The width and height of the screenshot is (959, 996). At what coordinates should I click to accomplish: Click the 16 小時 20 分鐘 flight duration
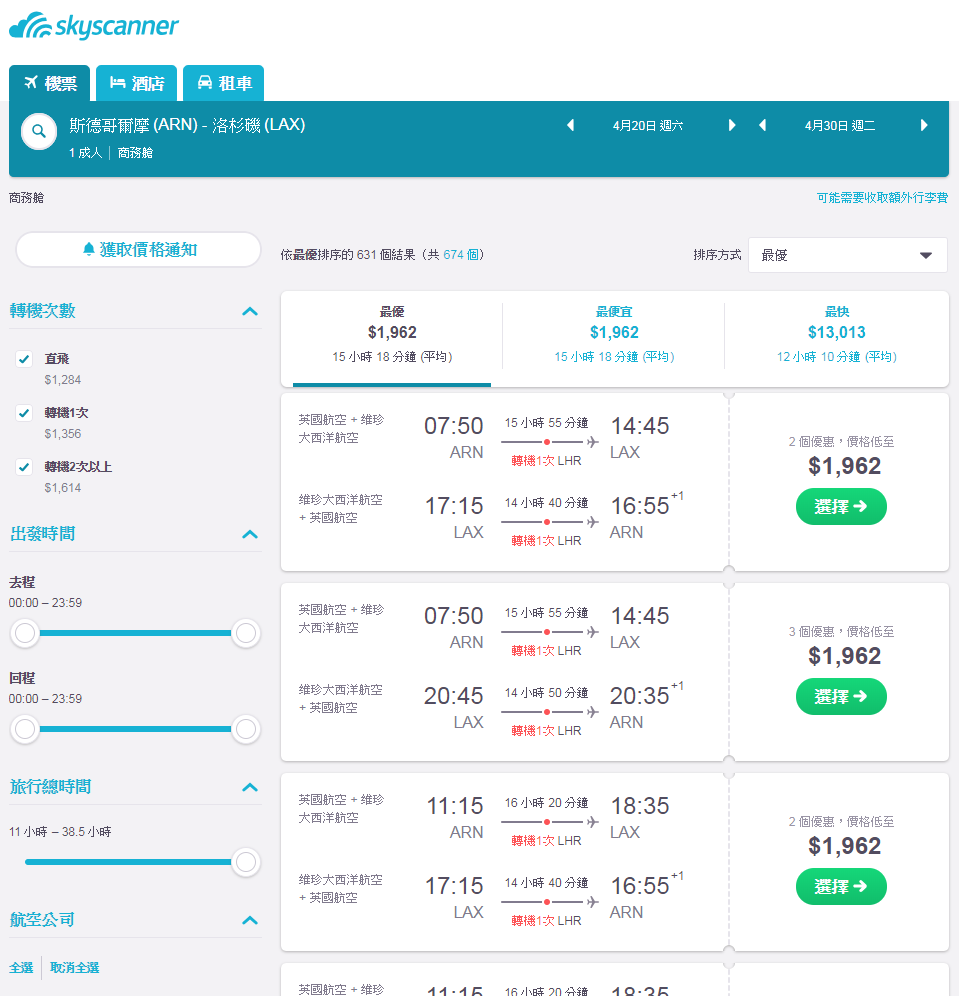tap(546, 803)
